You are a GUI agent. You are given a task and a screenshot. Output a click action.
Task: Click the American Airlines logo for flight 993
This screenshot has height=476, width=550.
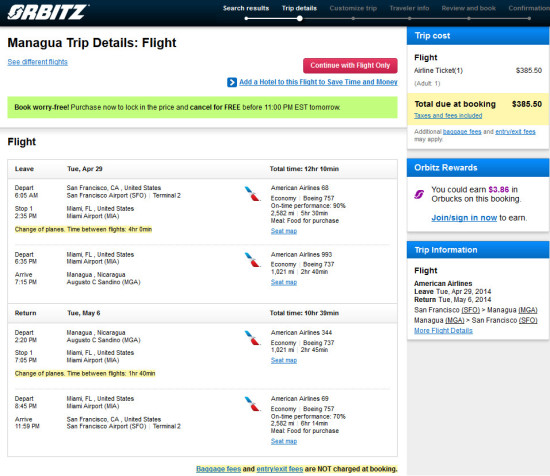pyautogui.click(x=252, y=260)
